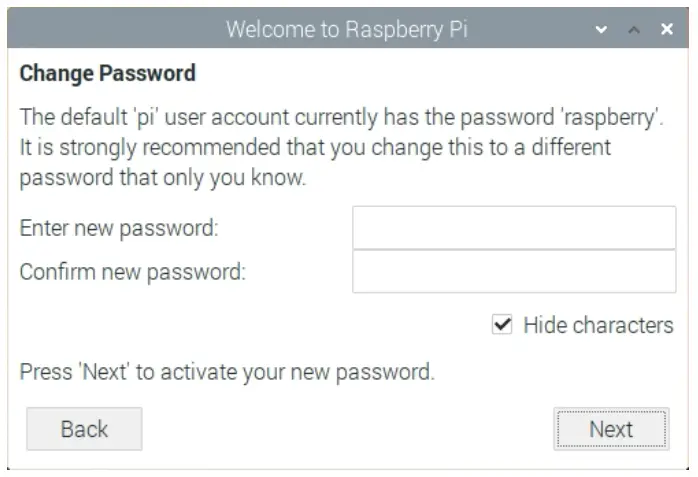
Task: Focus the 'Confirm new password' text box
Action: click(x=514, y=271)
